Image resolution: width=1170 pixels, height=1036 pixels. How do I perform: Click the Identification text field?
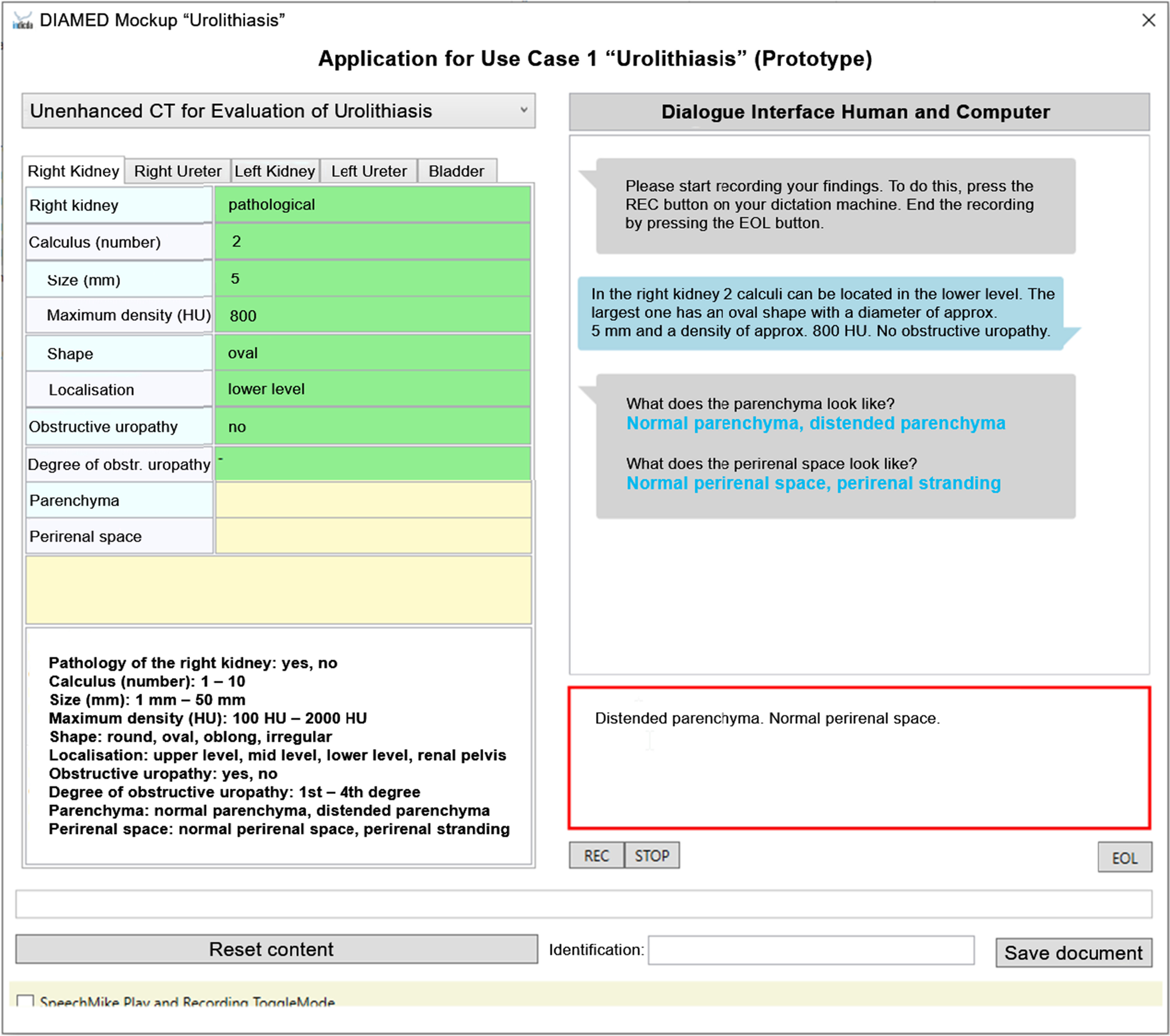point(811,950)
